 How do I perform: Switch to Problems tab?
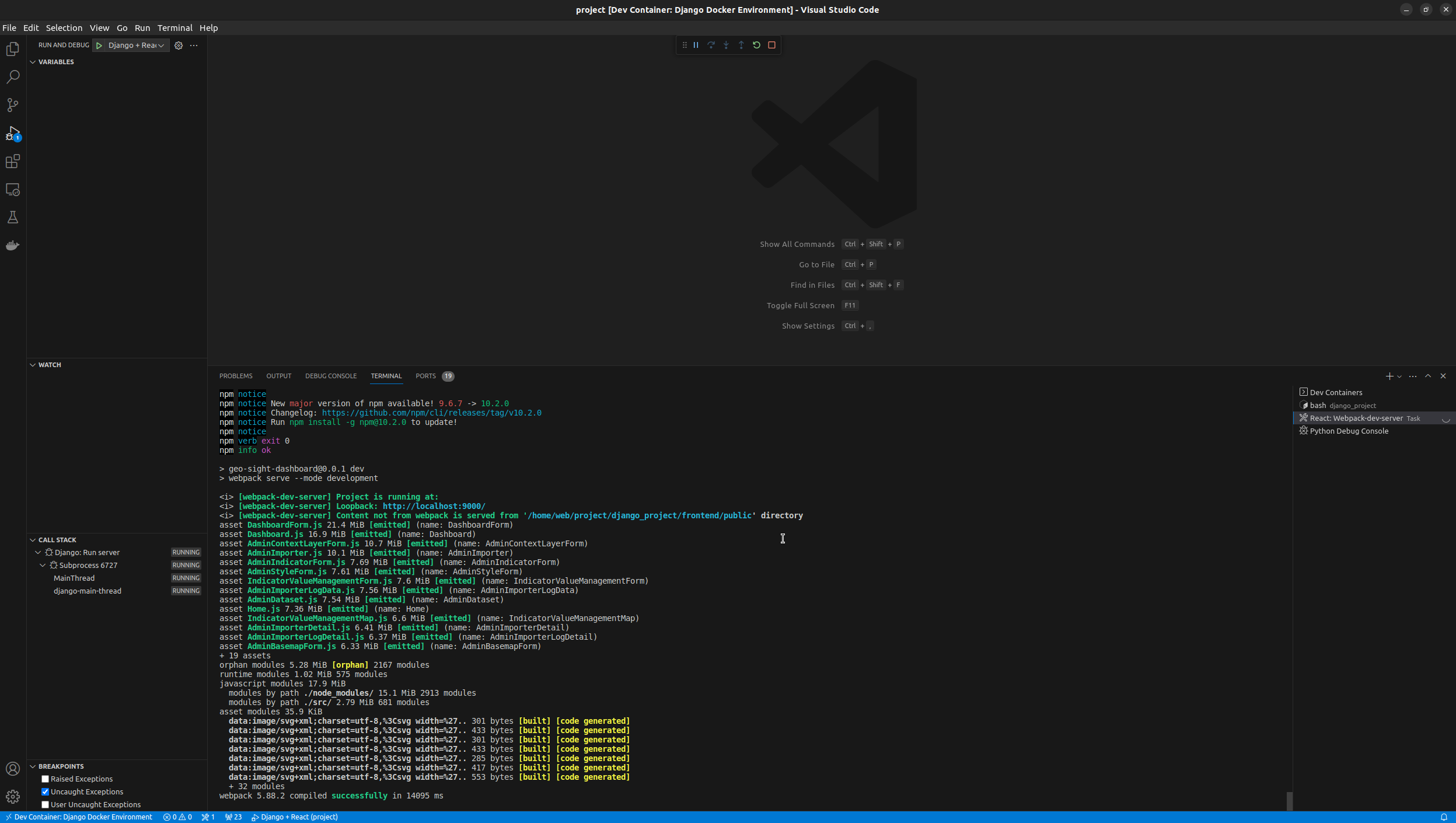click(x=236, y=376)
